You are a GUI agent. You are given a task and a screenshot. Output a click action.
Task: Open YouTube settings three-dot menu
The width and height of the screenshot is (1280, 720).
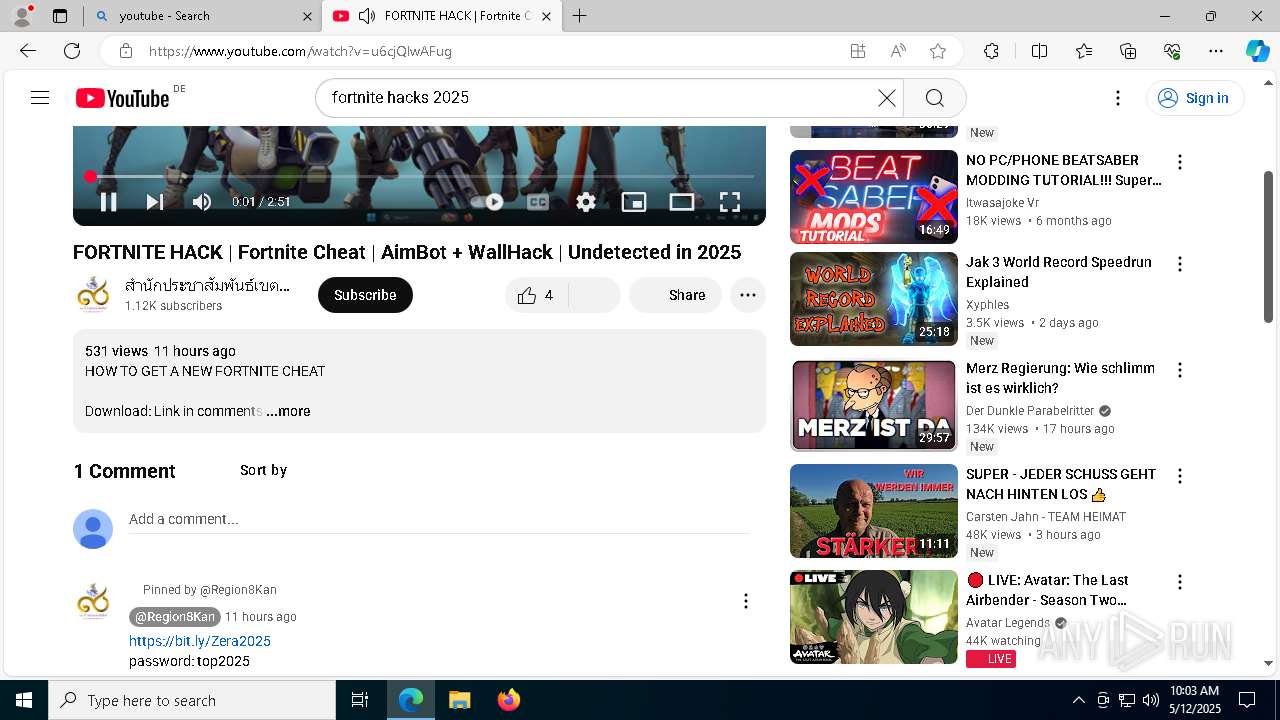pos(1118,97)
